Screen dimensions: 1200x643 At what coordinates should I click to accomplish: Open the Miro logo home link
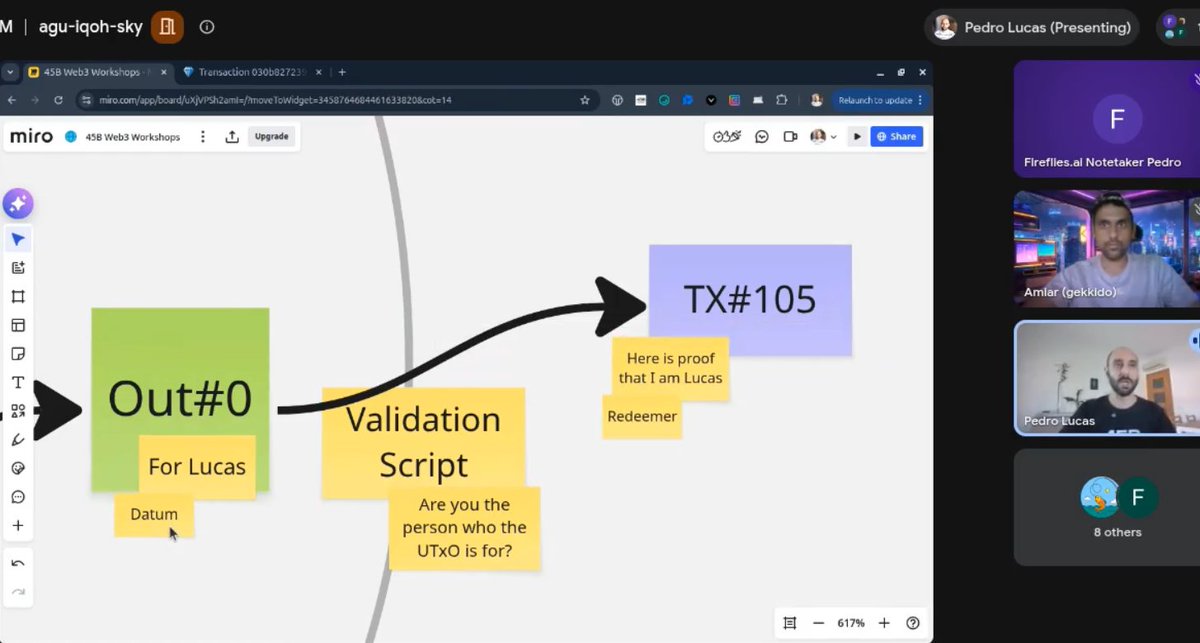tap(31, 136)
